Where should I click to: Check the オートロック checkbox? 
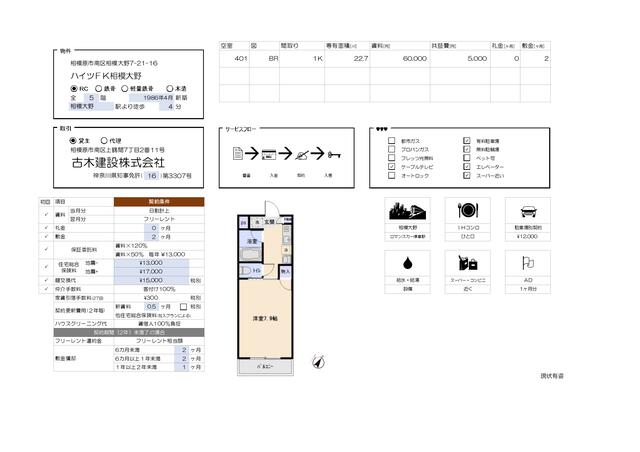click(391, 175)
